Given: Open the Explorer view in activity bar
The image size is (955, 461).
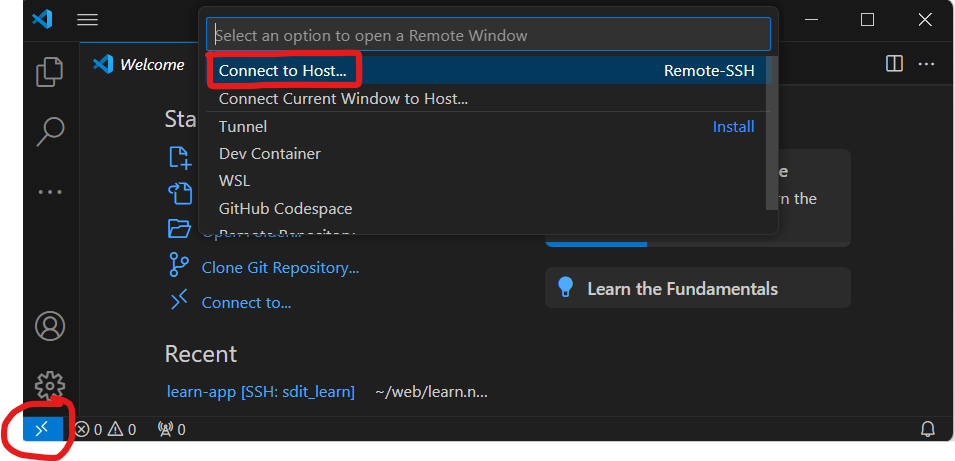Looking at the screenshot, I should [50, 72].
